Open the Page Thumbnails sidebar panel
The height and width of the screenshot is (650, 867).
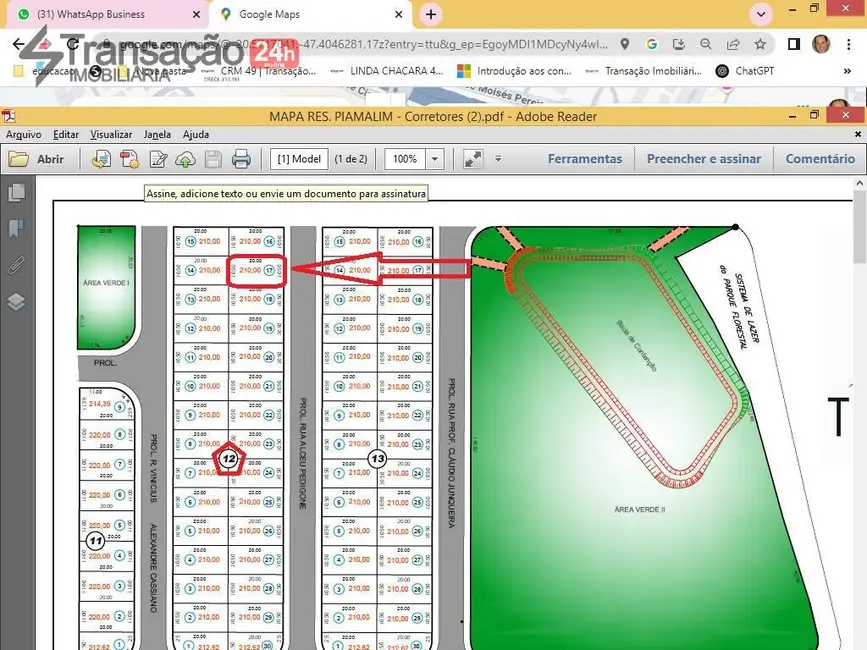coord(16,193)
